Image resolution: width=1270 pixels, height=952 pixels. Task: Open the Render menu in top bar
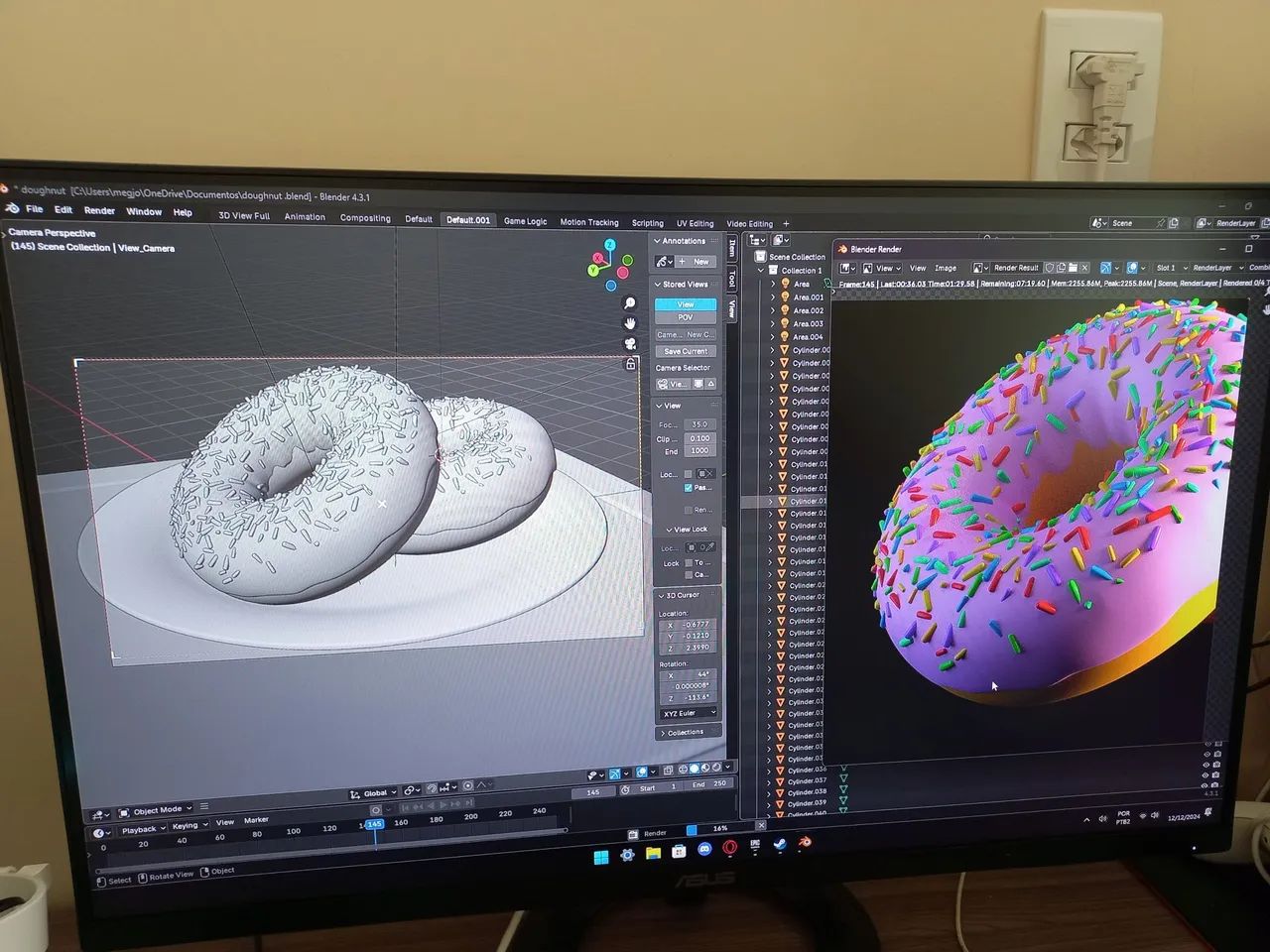coord(99,210)
